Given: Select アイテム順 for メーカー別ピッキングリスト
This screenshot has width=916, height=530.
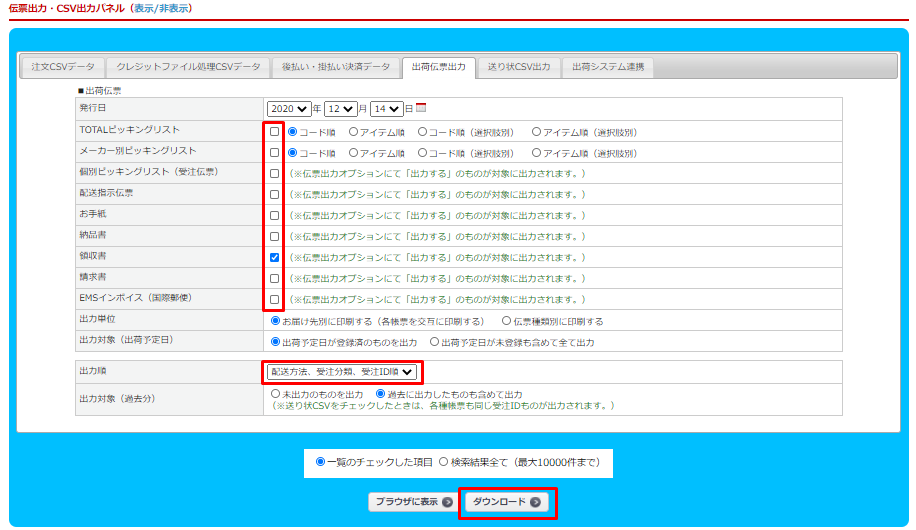Looking at the screenshot, I should [353, 153].
